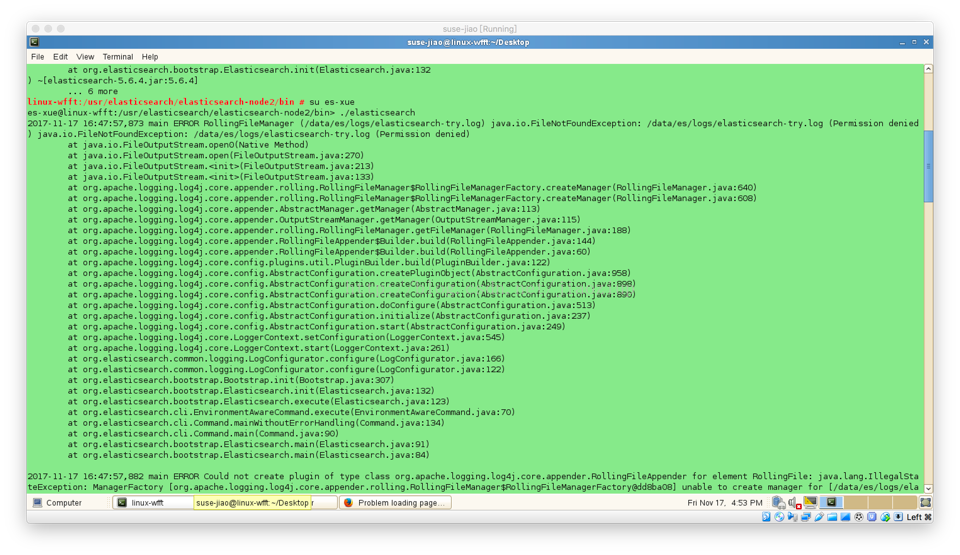The width and height of the screenshot is (960, 555).
Task: Switch to the fourth workspace in pager
Action: pos(905,502)
